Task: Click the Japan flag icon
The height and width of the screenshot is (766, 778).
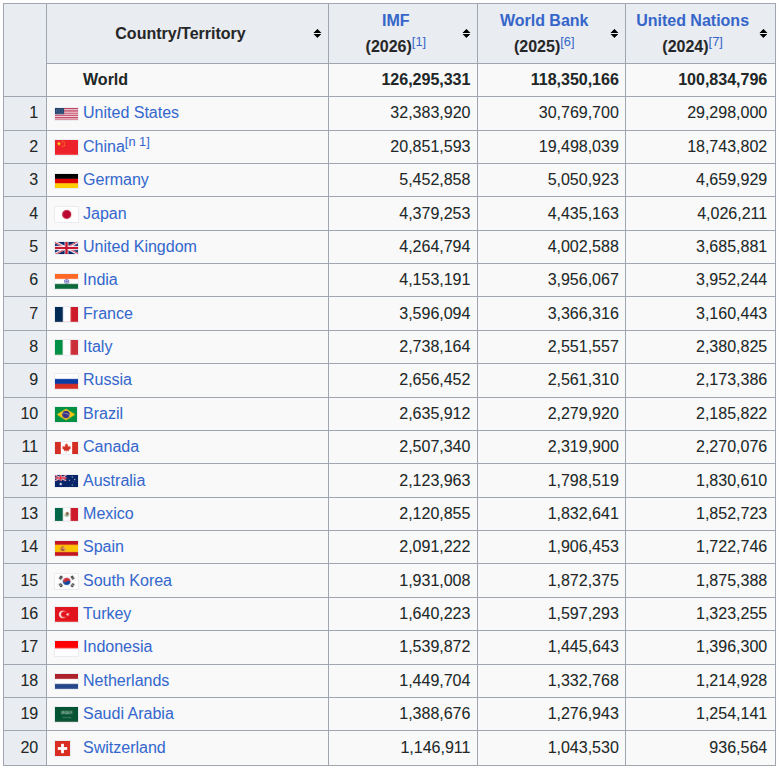Action: coord(66,214)
